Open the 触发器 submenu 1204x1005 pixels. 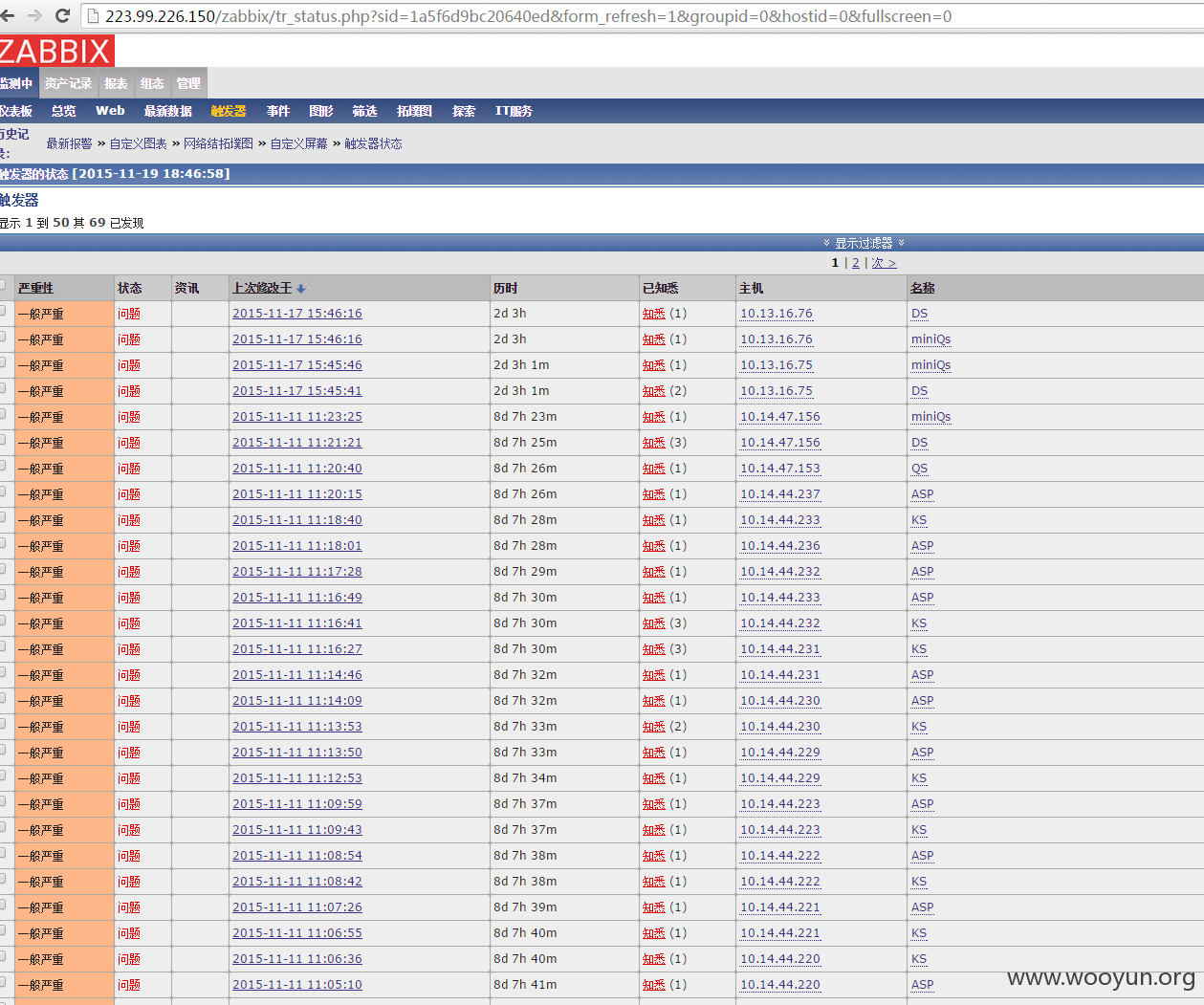tap(229, 111)
